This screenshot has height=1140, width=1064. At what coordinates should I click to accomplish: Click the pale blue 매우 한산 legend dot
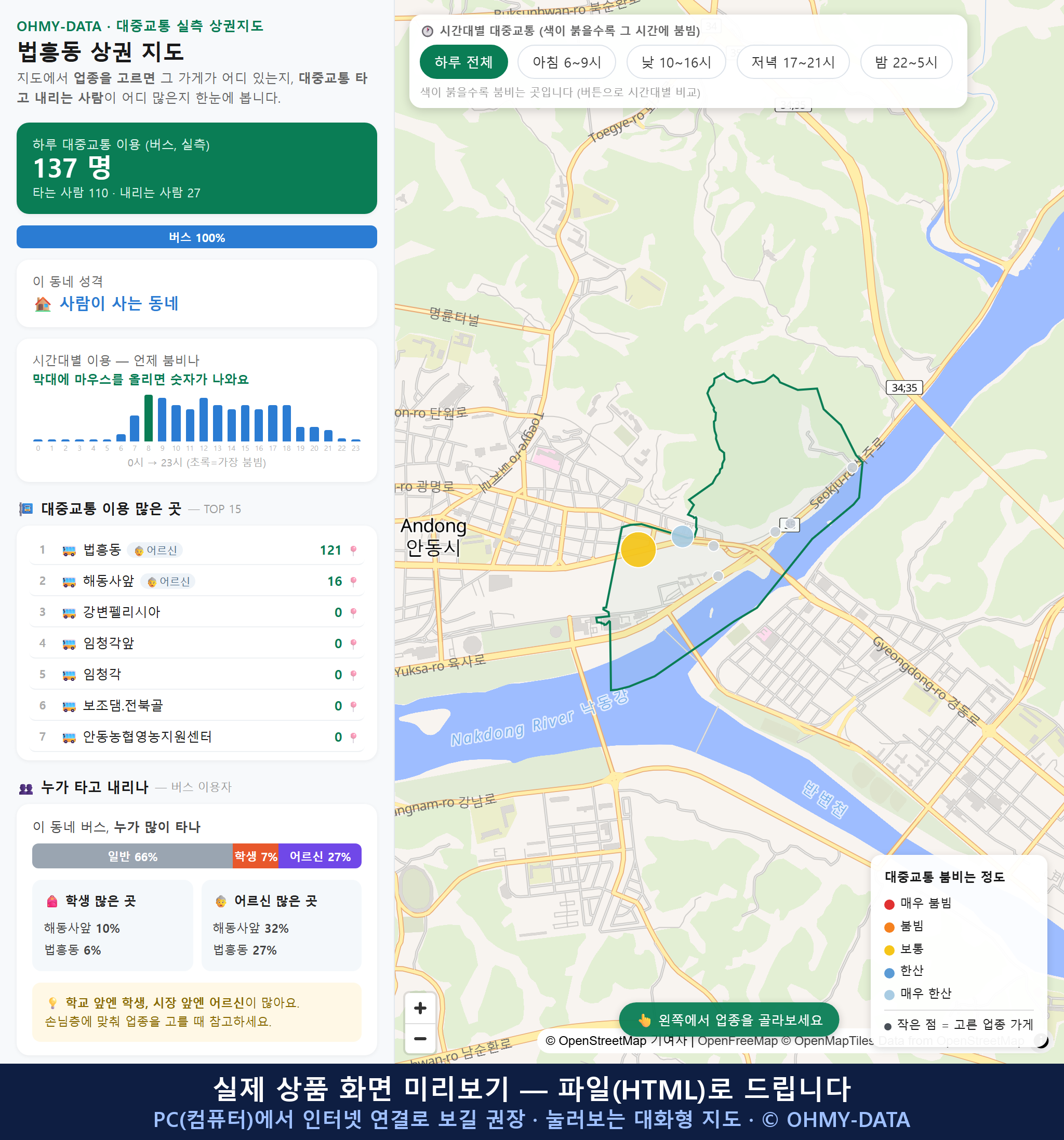(889, 995)
